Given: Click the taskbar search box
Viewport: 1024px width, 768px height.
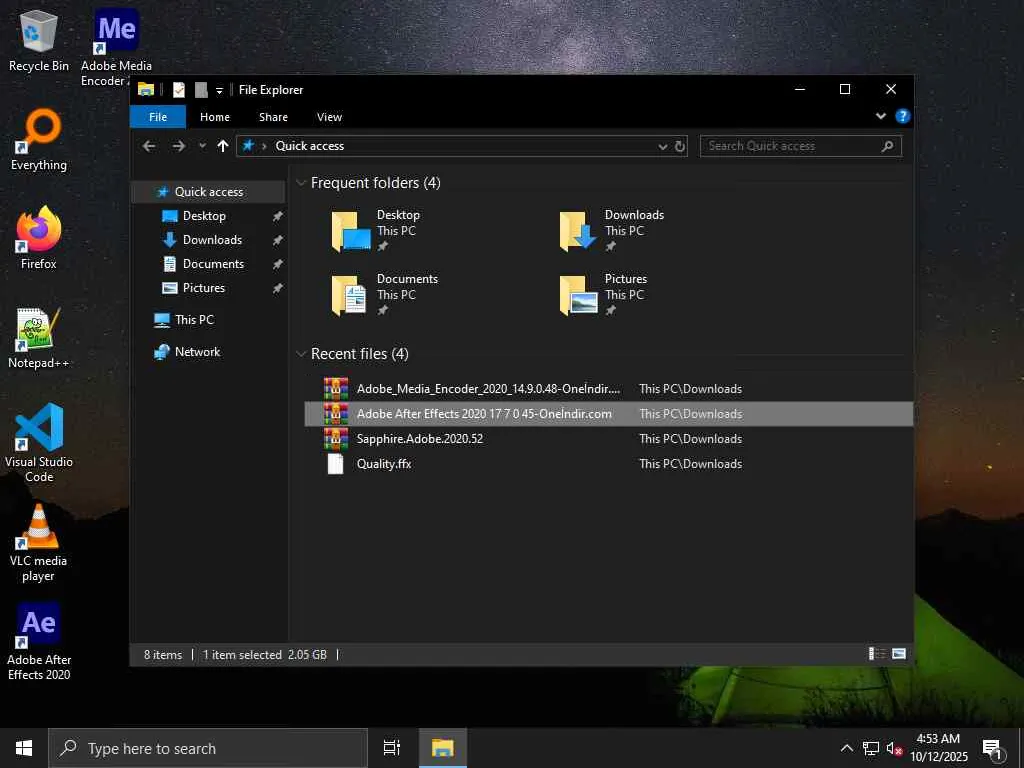Looking at the screenshot, I should click(208, 748).
